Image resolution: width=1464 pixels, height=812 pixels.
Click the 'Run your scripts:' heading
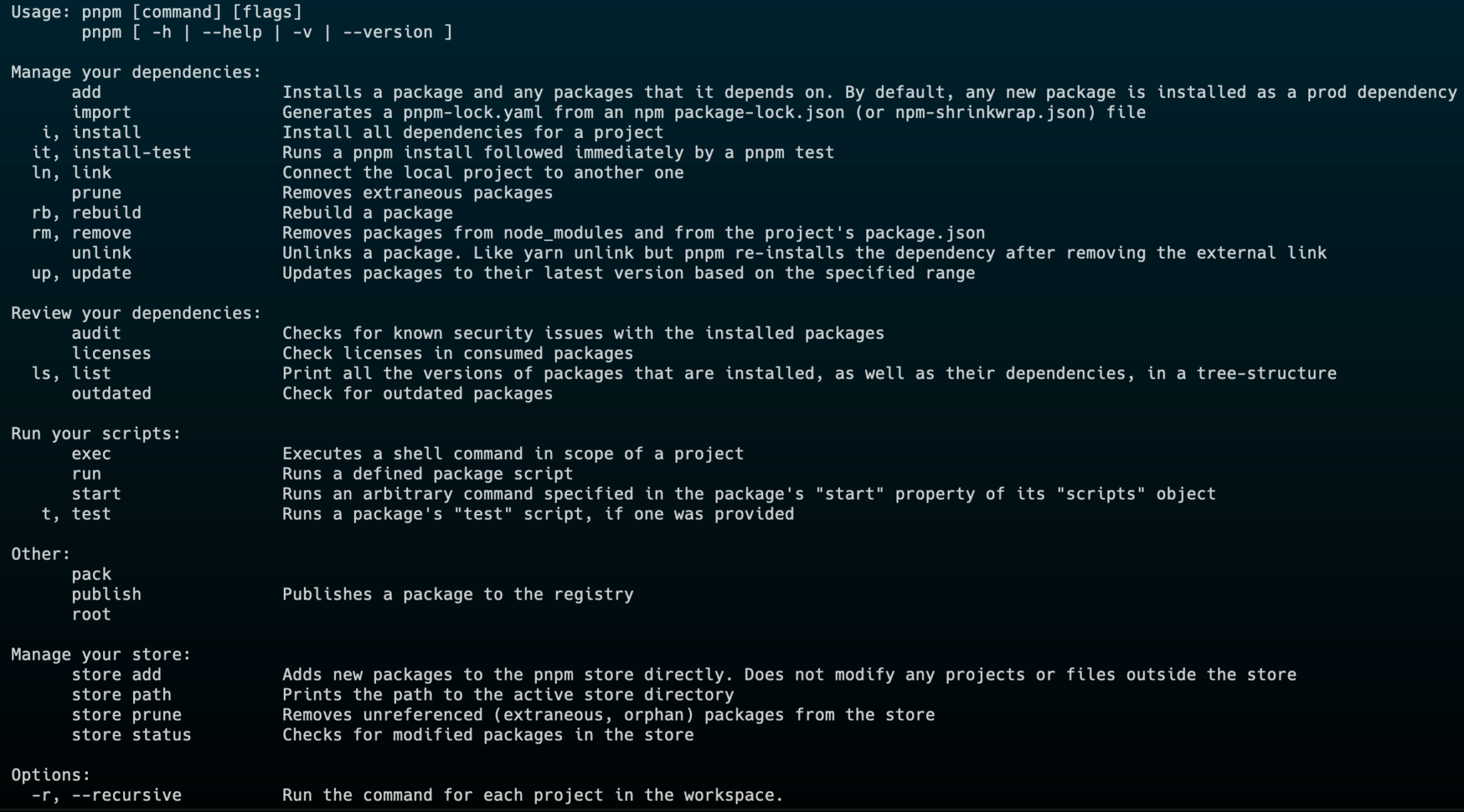(97, 434)
